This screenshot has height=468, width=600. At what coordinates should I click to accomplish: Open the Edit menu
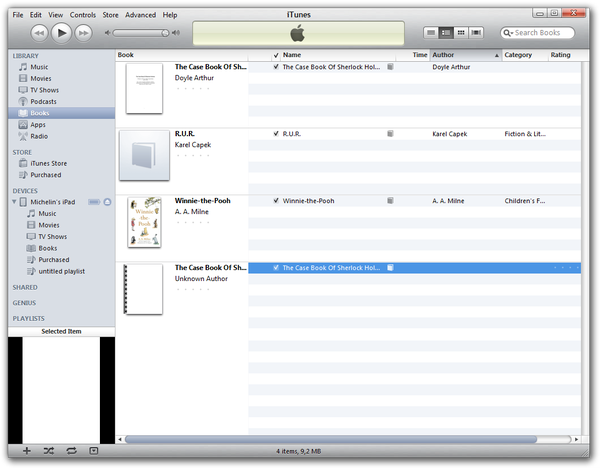36,15
